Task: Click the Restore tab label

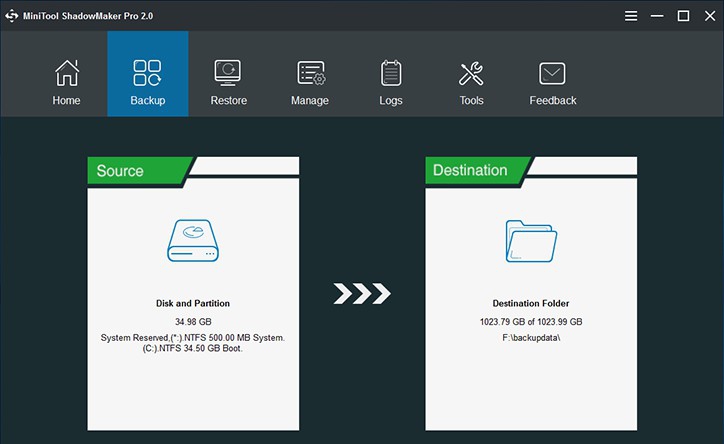Action: click(x=229, y=100)
